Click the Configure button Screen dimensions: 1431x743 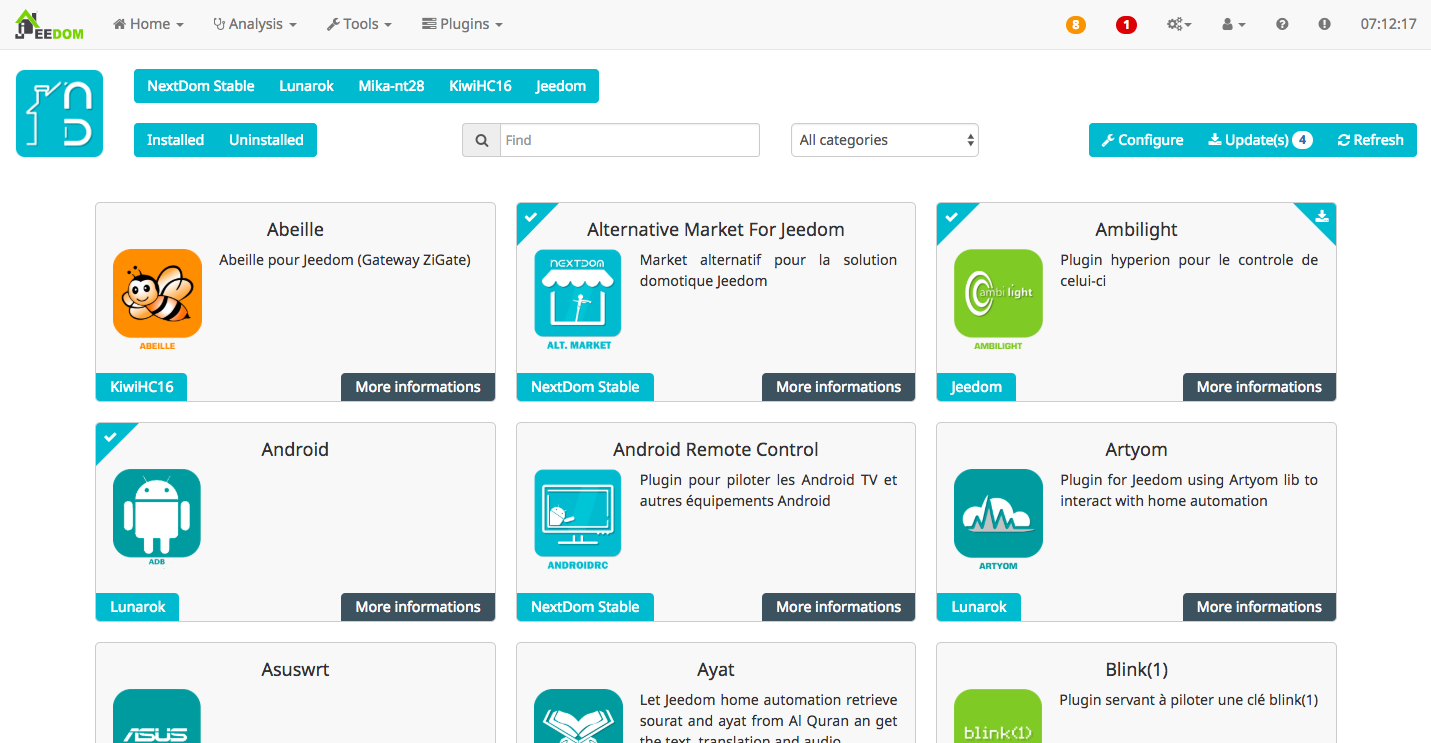pyautogui.click(x=1142, y=140)
